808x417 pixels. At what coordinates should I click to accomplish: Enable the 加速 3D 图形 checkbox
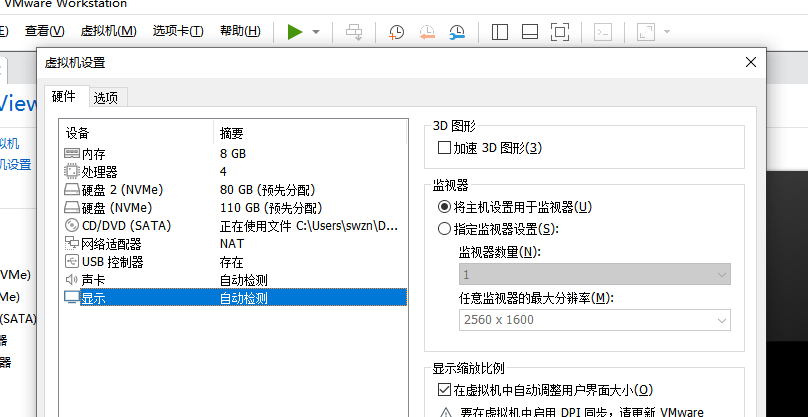[444, 148]
